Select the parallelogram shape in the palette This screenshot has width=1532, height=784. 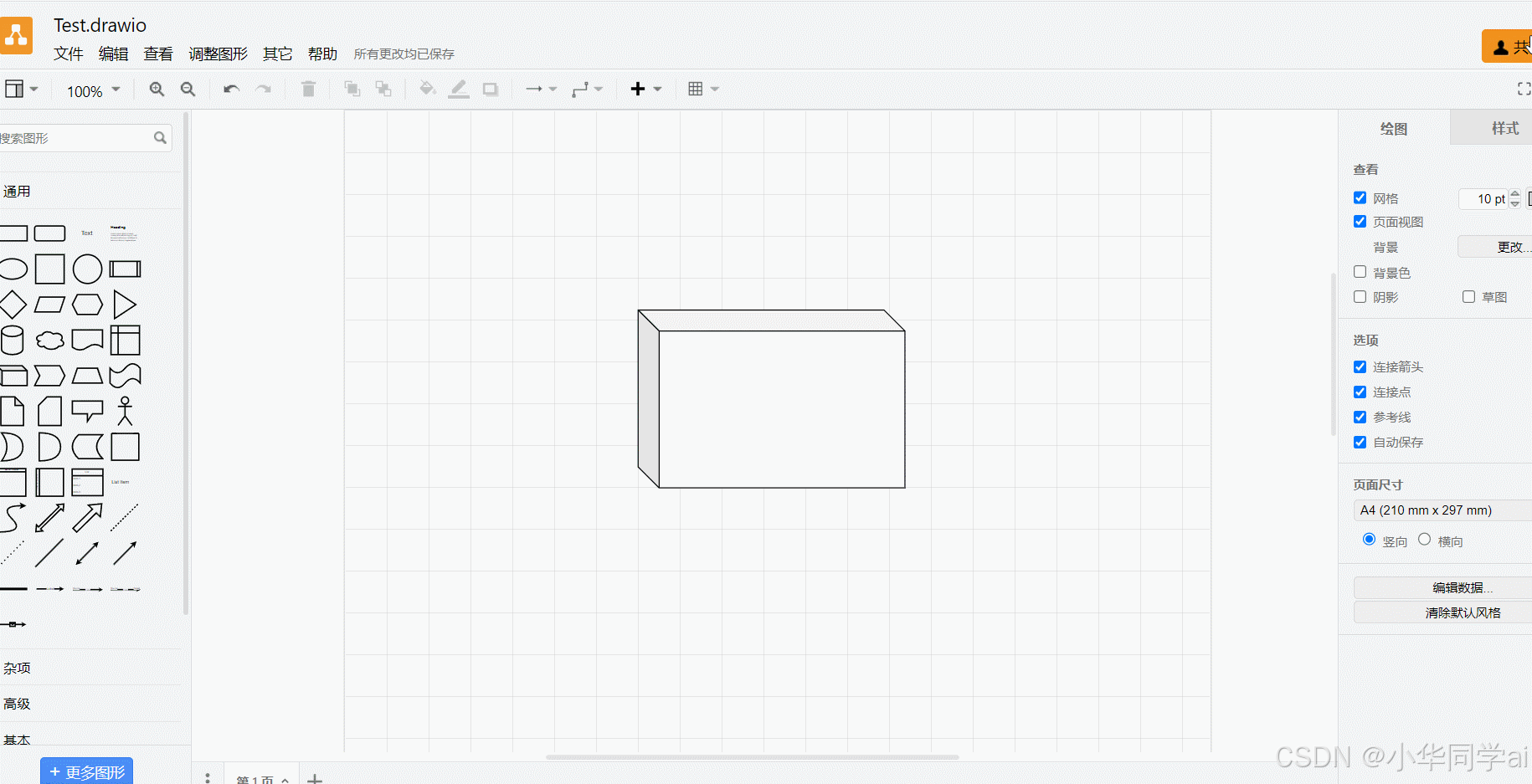[50, 305]
